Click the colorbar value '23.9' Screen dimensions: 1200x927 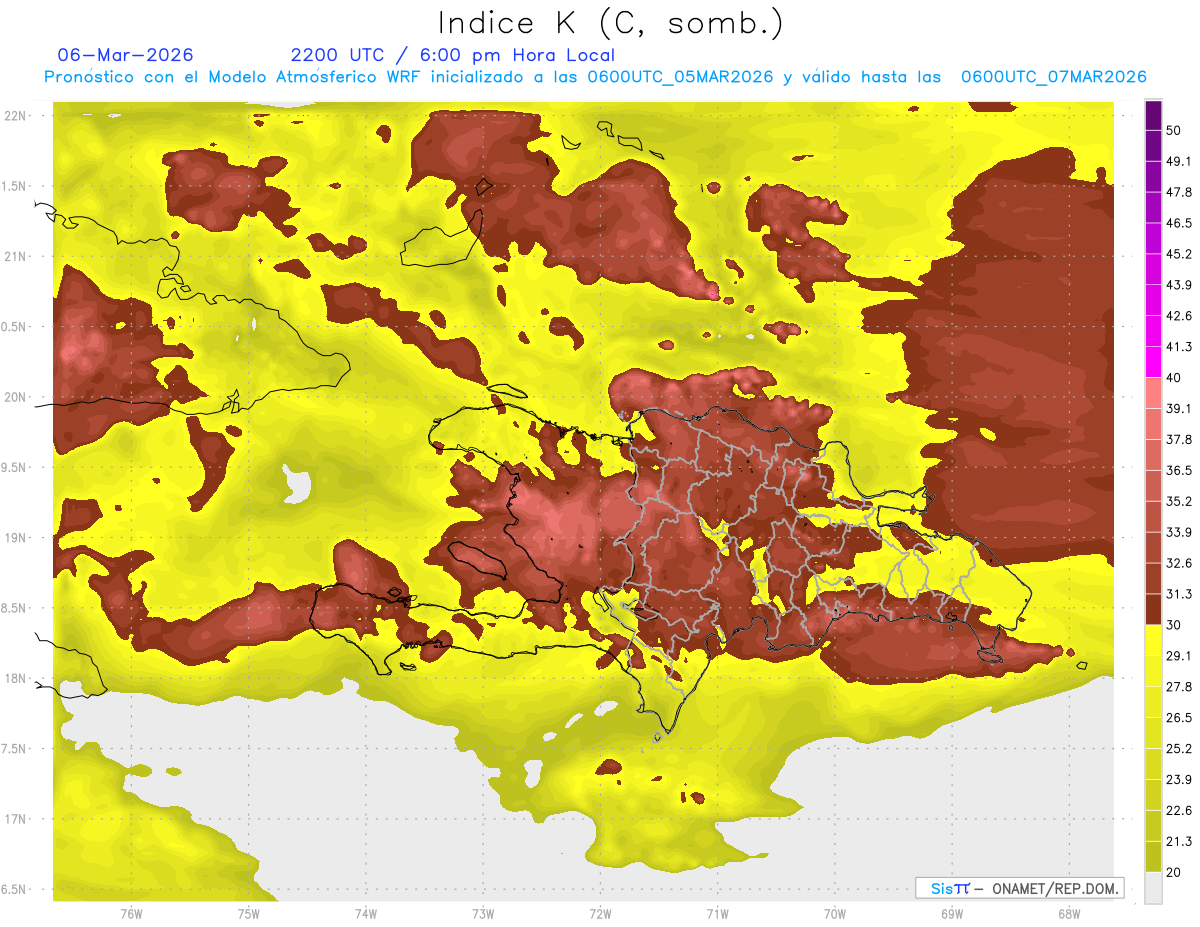tap(1179, 780)
